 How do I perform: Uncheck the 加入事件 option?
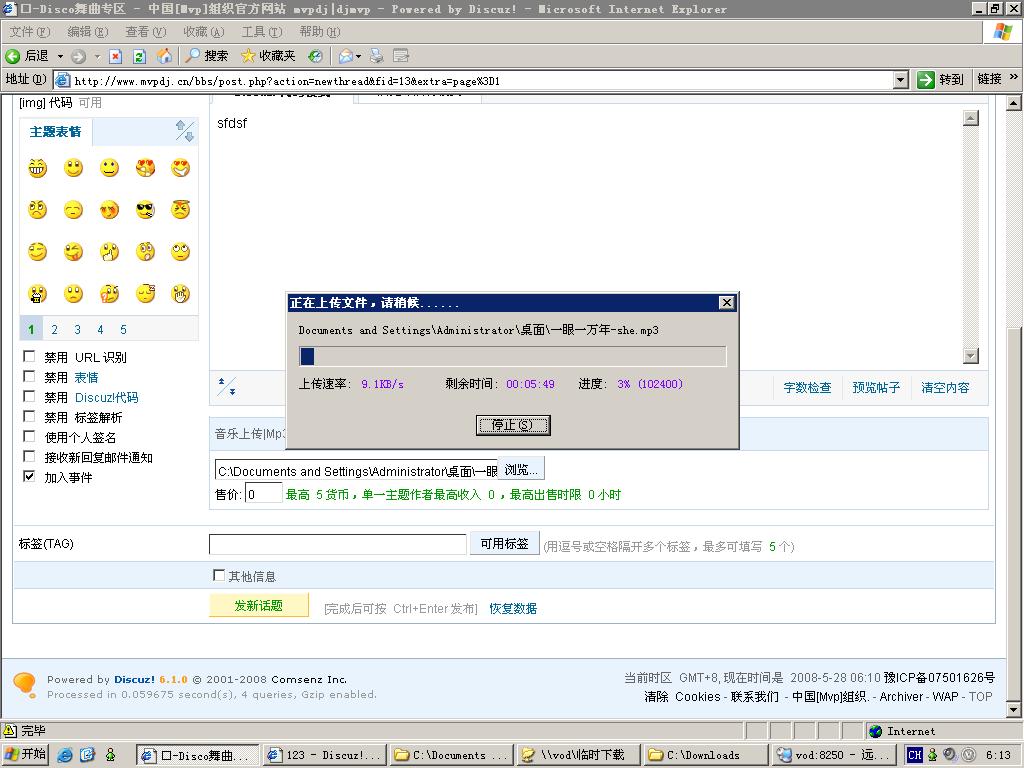(29, 477)
